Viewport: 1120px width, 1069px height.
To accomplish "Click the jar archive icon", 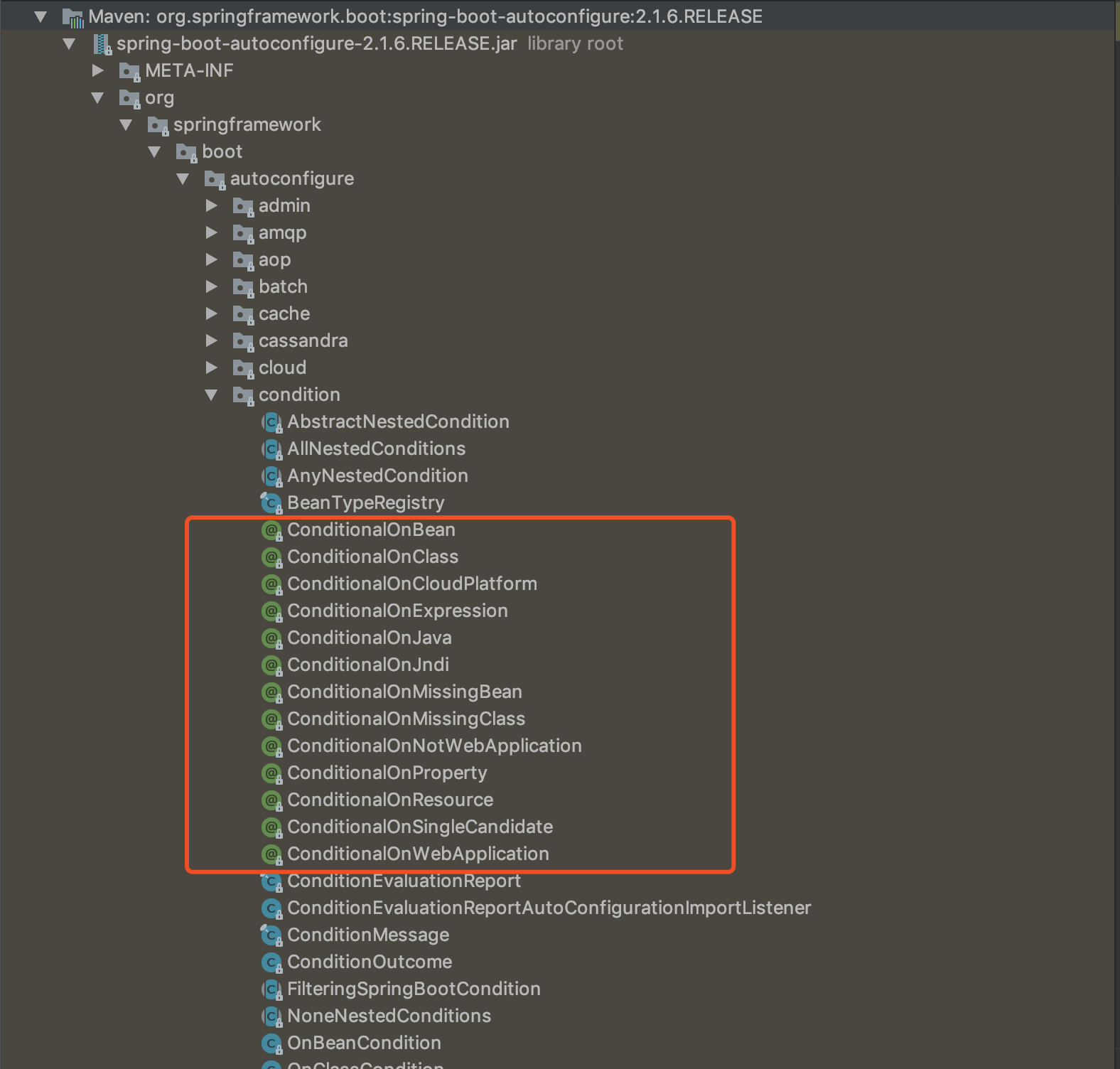I will point(103,45).
